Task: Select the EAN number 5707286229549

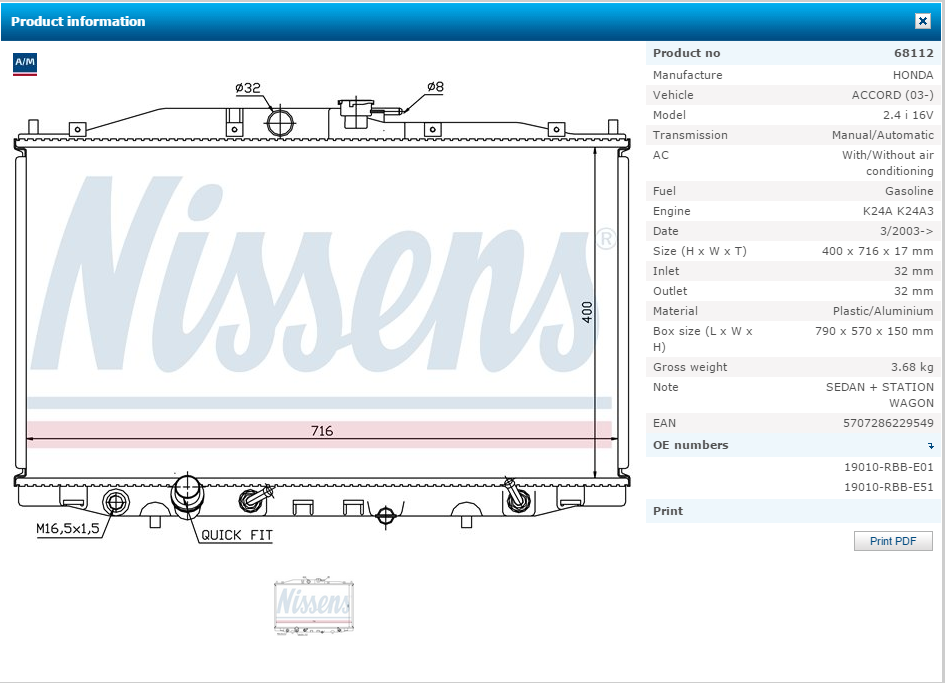Action: point(888,423)
